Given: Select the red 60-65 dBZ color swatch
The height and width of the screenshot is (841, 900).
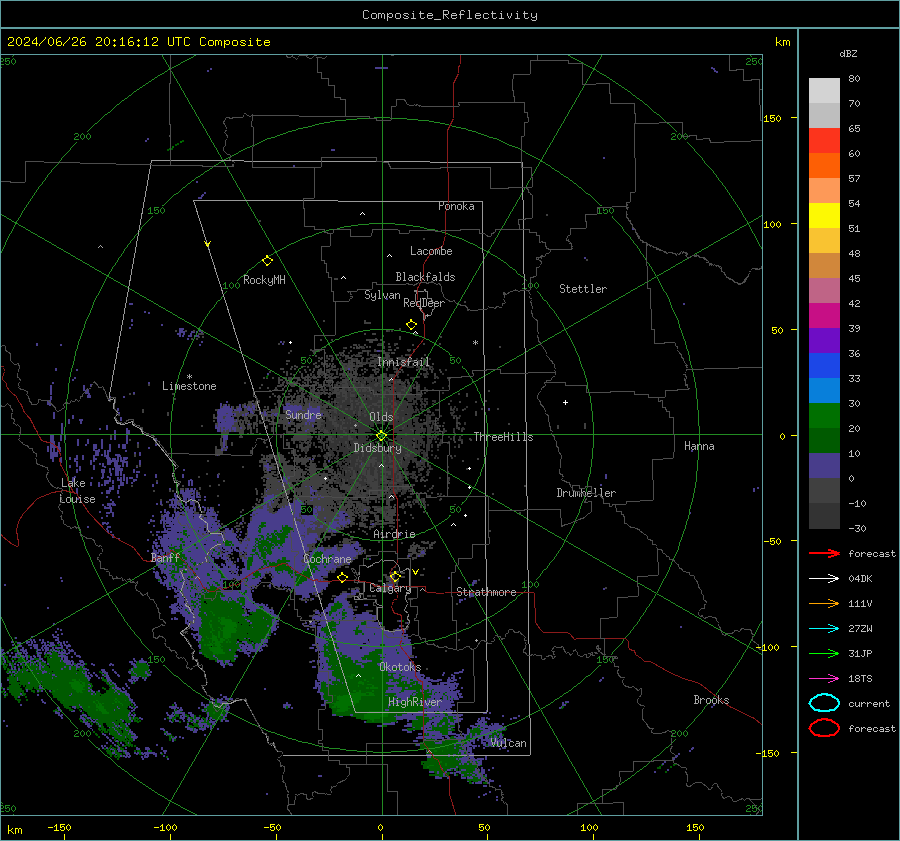Looking at the screenshot, I should point(824,141).
